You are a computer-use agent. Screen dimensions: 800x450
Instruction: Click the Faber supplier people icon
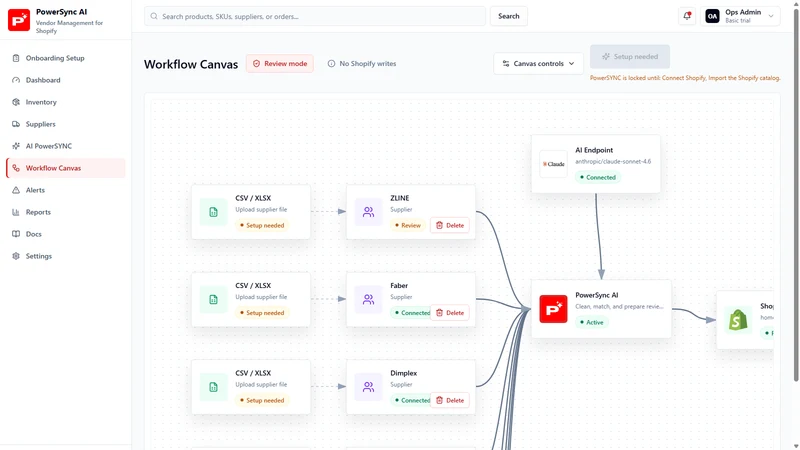click(x=368, y=299)
